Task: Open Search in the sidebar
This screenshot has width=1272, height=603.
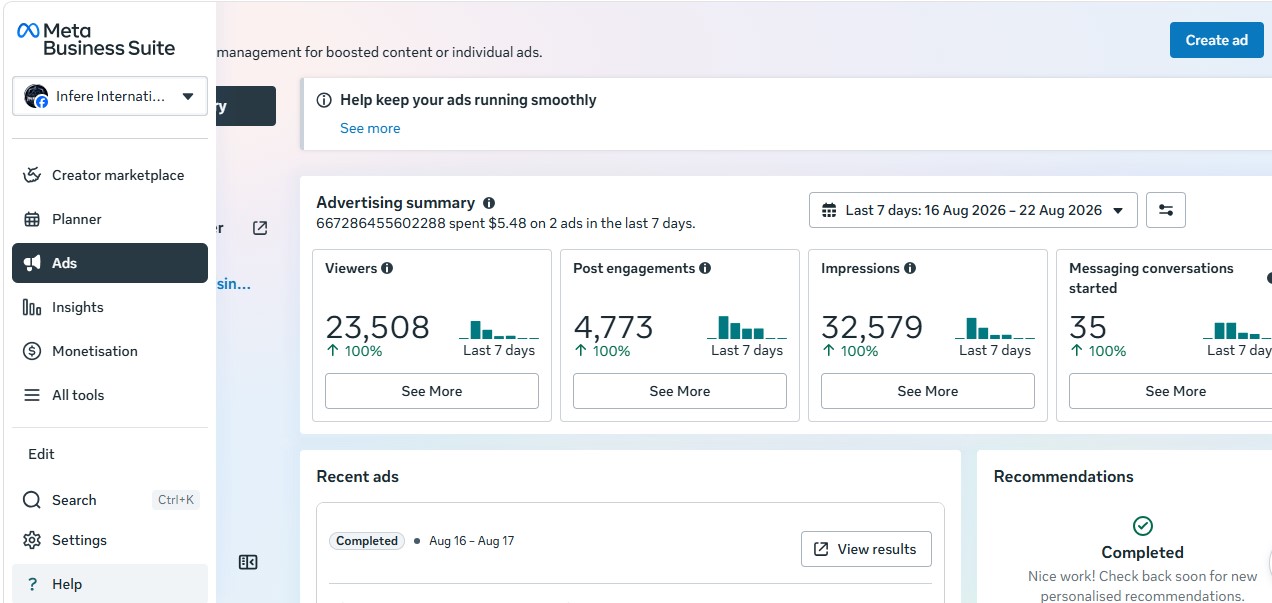Action: (x=110, y=500)
